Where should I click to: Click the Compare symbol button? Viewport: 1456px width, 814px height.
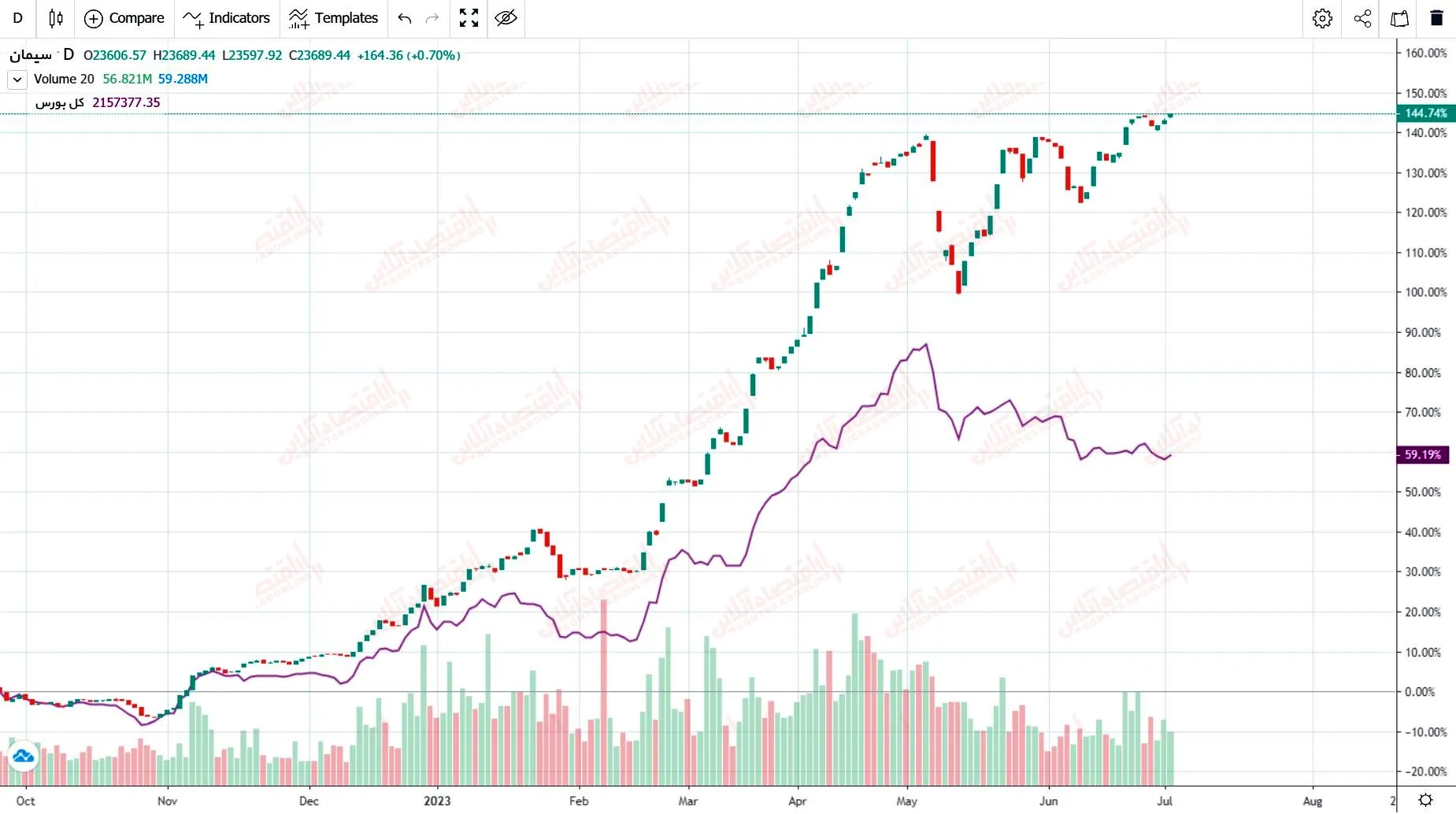[x=124, y=18]
